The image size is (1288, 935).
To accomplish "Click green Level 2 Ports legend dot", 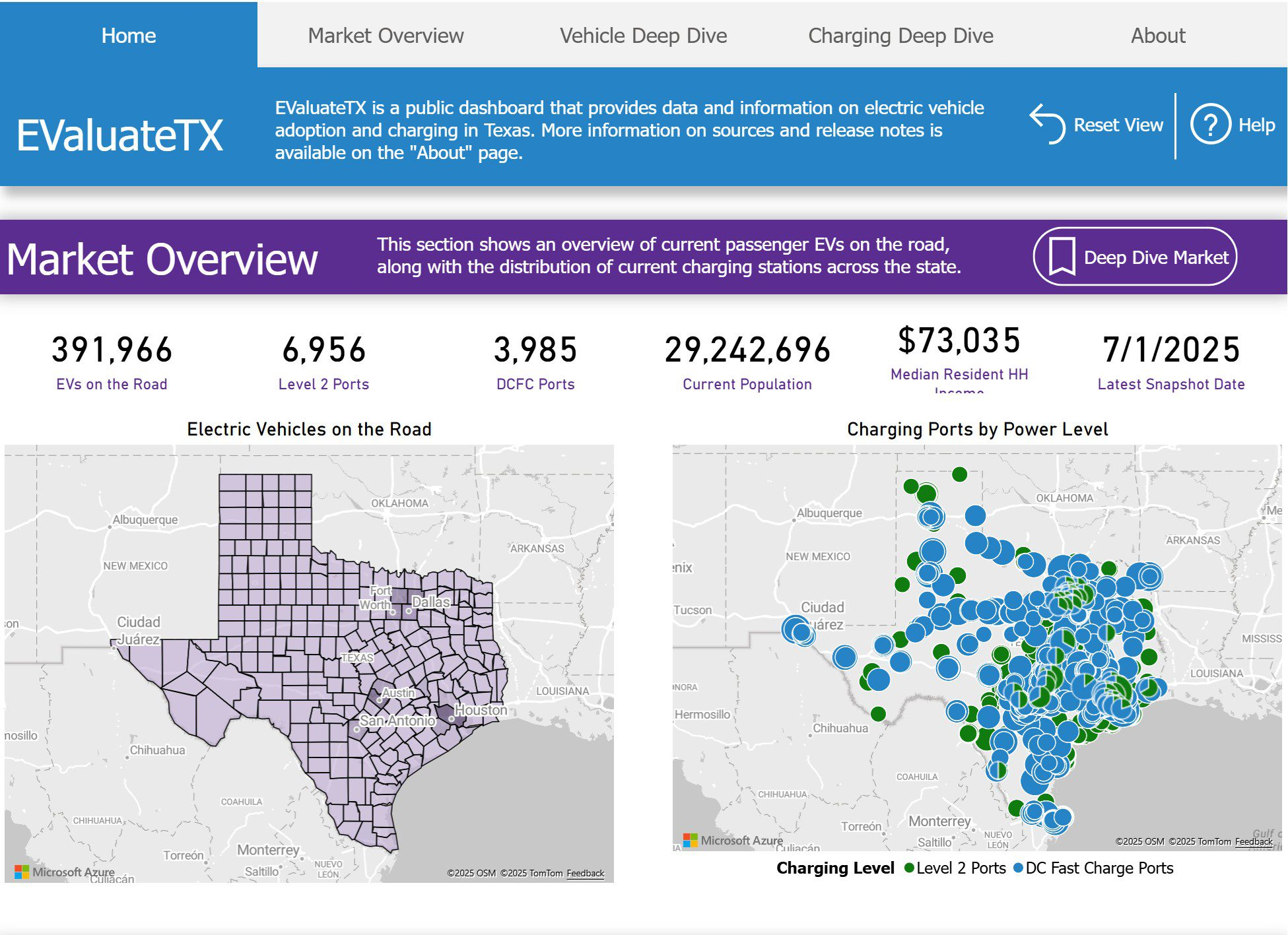I will pos(909,868).
